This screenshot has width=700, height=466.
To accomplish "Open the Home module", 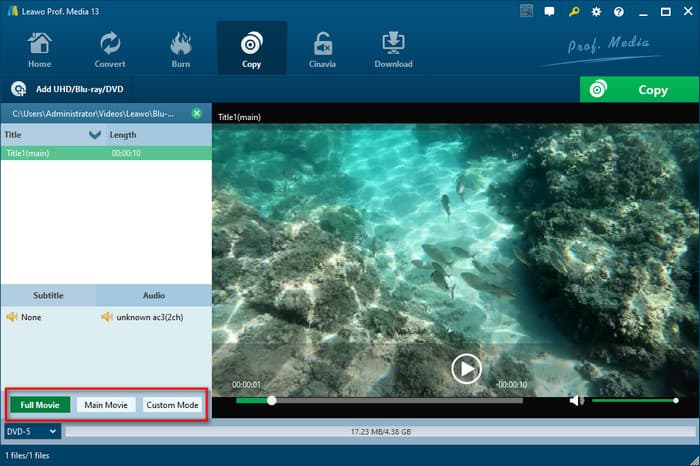I will click(x=40, y=50).
